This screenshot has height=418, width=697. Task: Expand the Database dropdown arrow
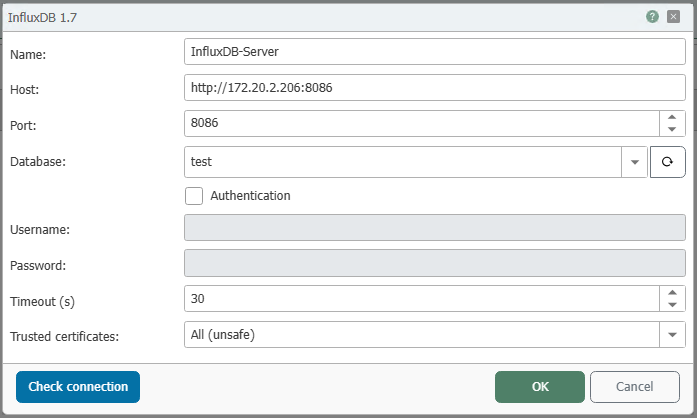pyautogui.click(x=635, y=162)
